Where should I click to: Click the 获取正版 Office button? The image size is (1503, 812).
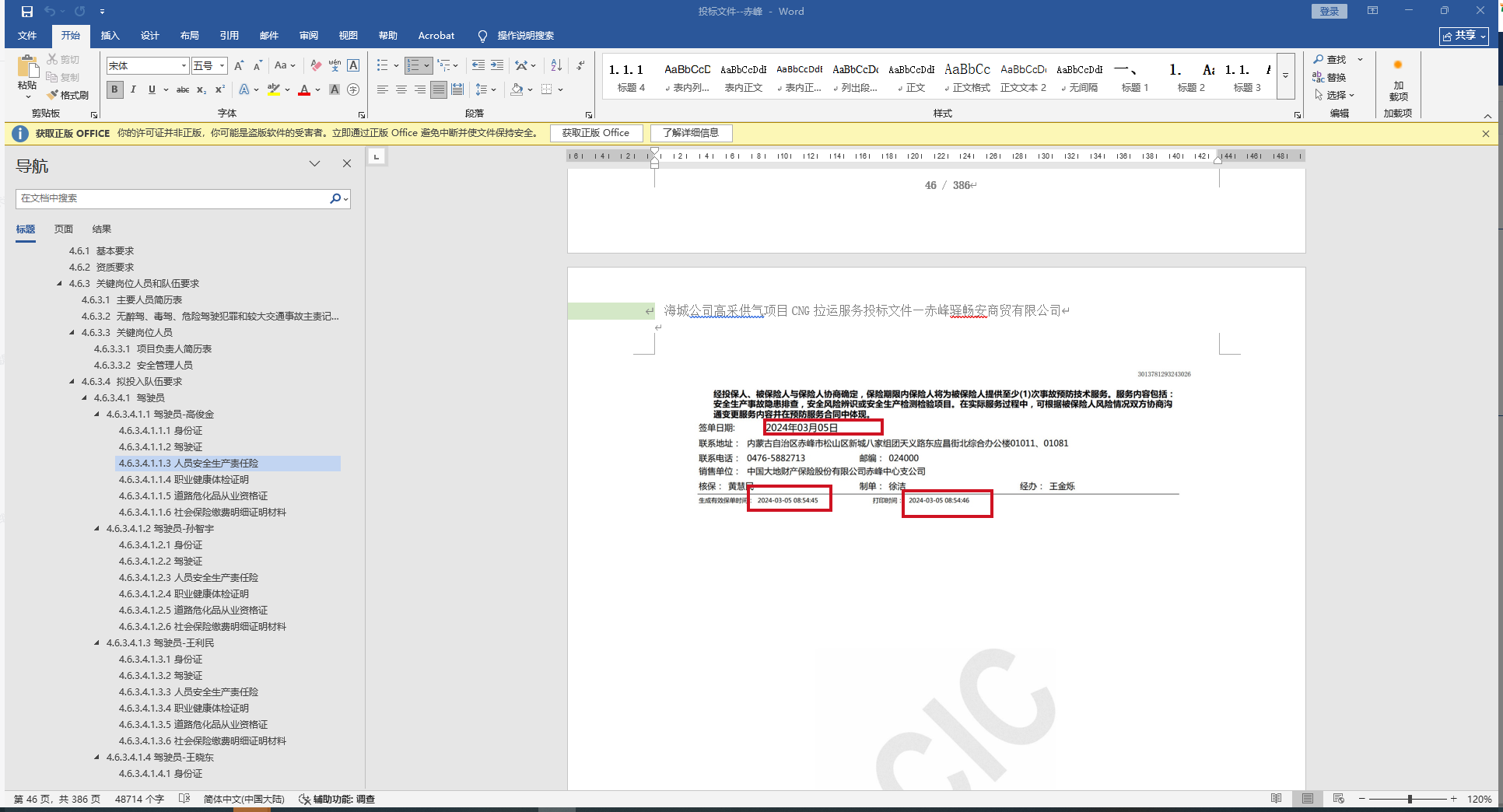pyautogui.click(x=596, y=133)
